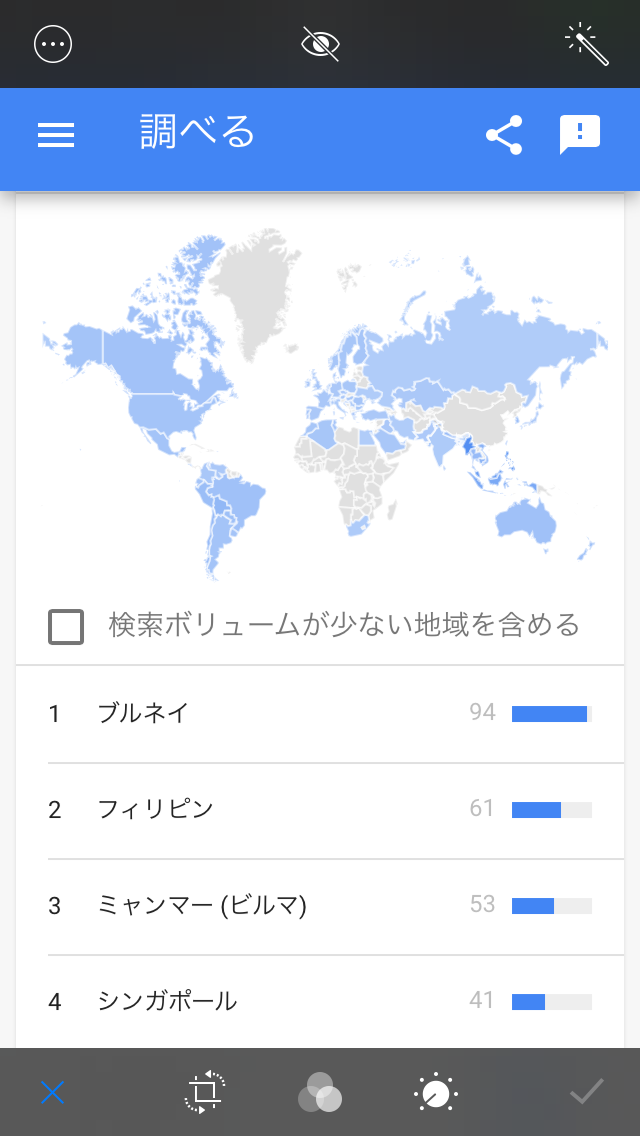This screenshot has width=640, height=1136.
Task: Choose シンガポール in ranking list
Action: (167, 1001)
